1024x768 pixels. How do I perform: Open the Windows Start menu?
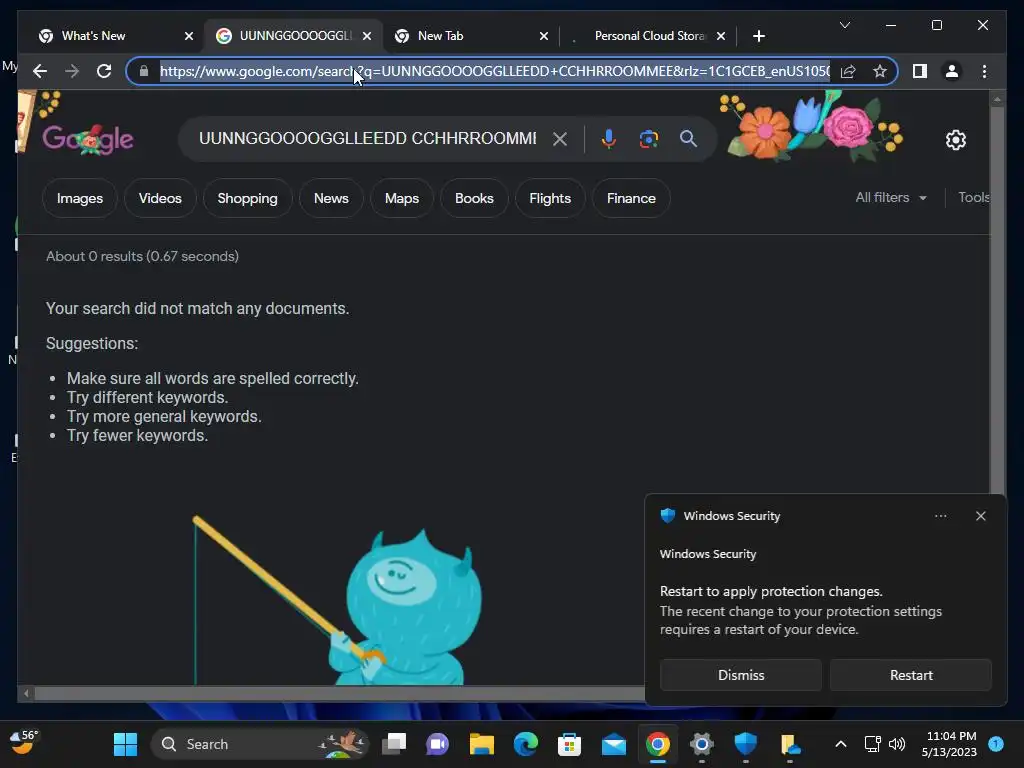(125, 744)
